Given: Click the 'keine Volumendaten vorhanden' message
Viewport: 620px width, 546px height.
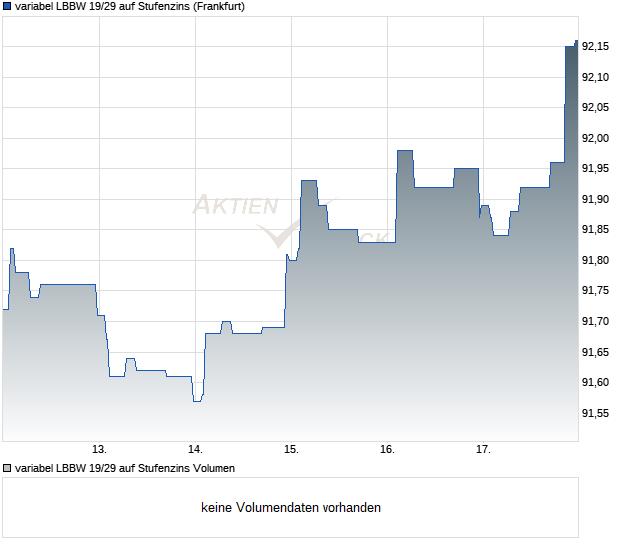Looking at the screenshot, I should tap(291, 508).
